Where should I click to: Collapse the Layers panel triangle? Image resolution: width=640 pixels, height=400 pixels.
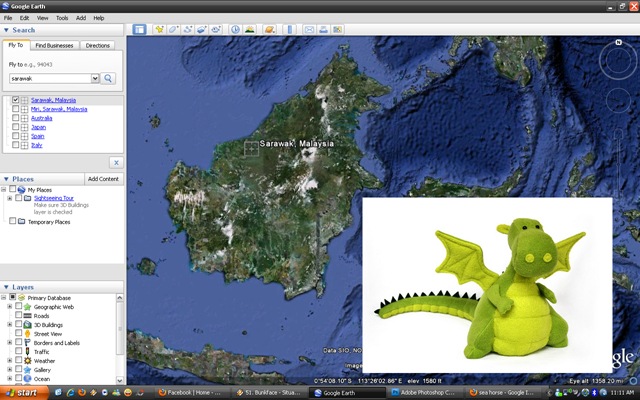click(6, 287)
